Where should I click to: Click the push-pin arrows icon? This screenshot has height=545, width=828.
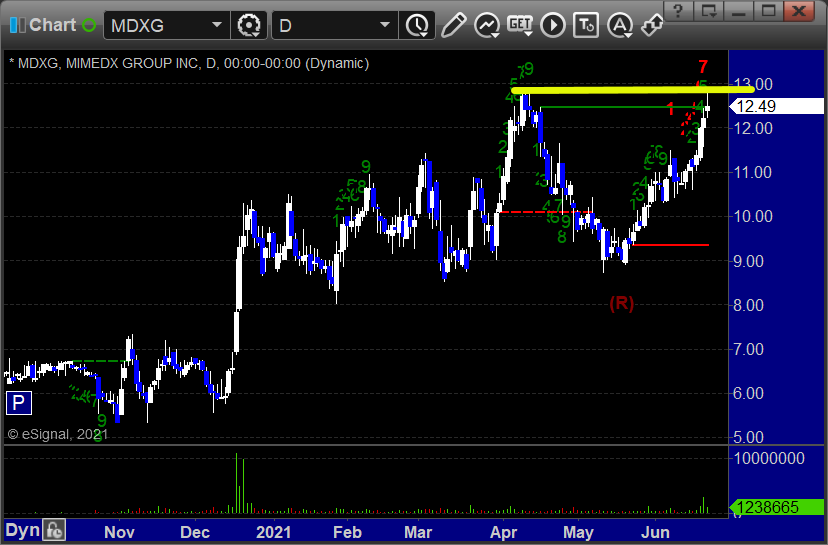pos(652,25)
